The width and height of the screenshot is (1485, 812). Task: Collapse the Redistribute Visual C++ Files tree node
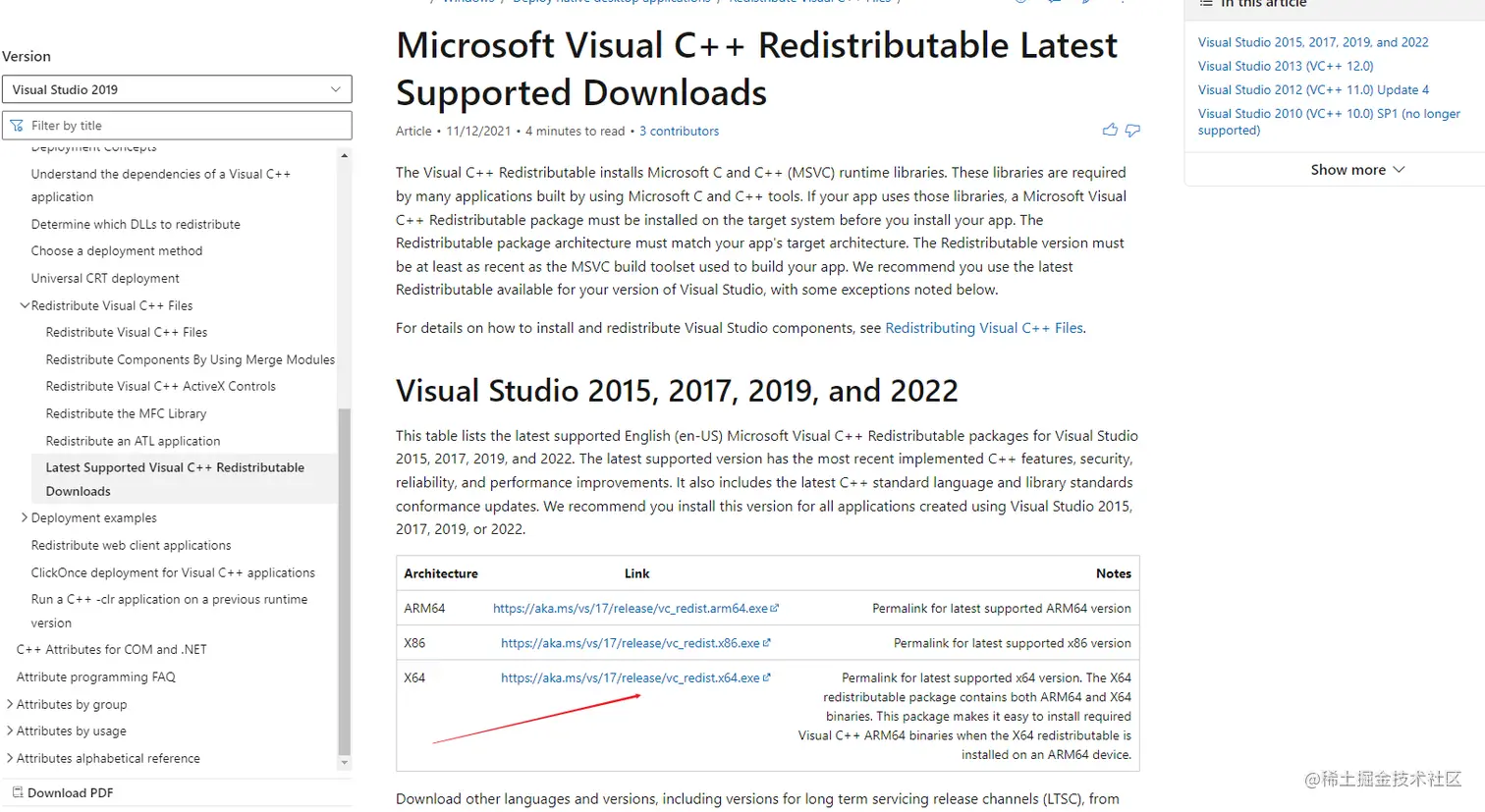[25, 305]
